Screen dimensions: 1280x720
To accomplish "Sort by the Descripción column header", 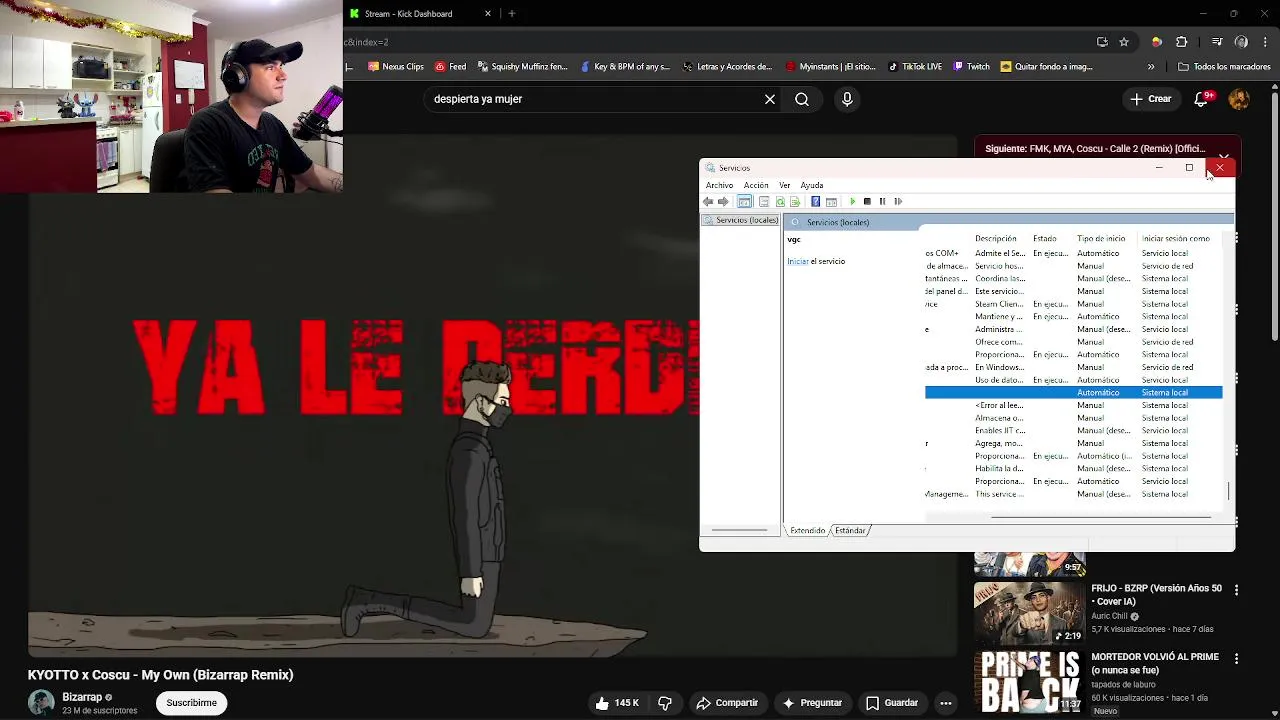I will pos(996,239).
